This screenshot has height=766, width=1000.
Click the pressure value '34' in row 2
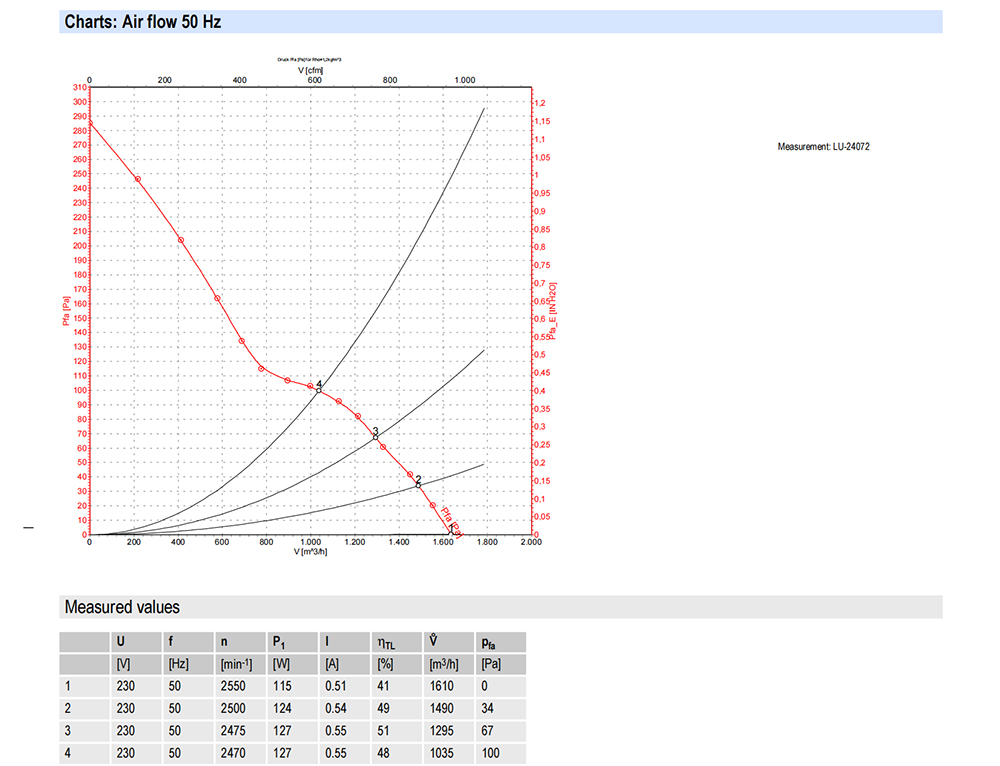click(487, 709)
